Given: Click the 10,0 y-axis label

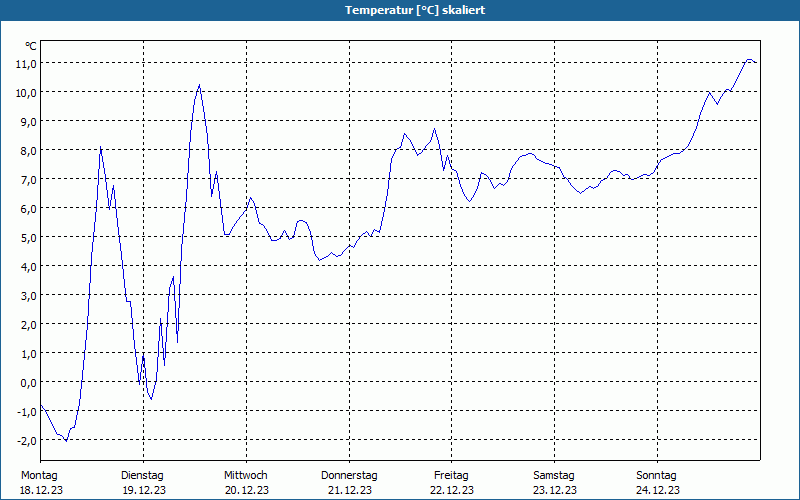Looking at the screenshot, I should (26, 92).
